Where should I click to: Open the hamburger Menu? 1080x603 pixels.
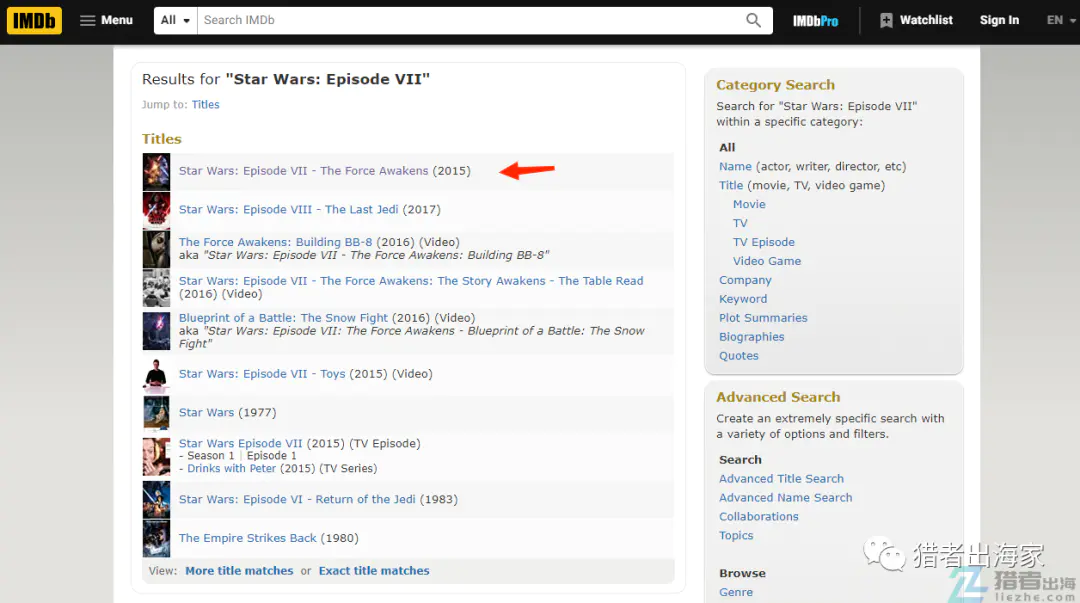pyautogui.click(x=106, y=20)
